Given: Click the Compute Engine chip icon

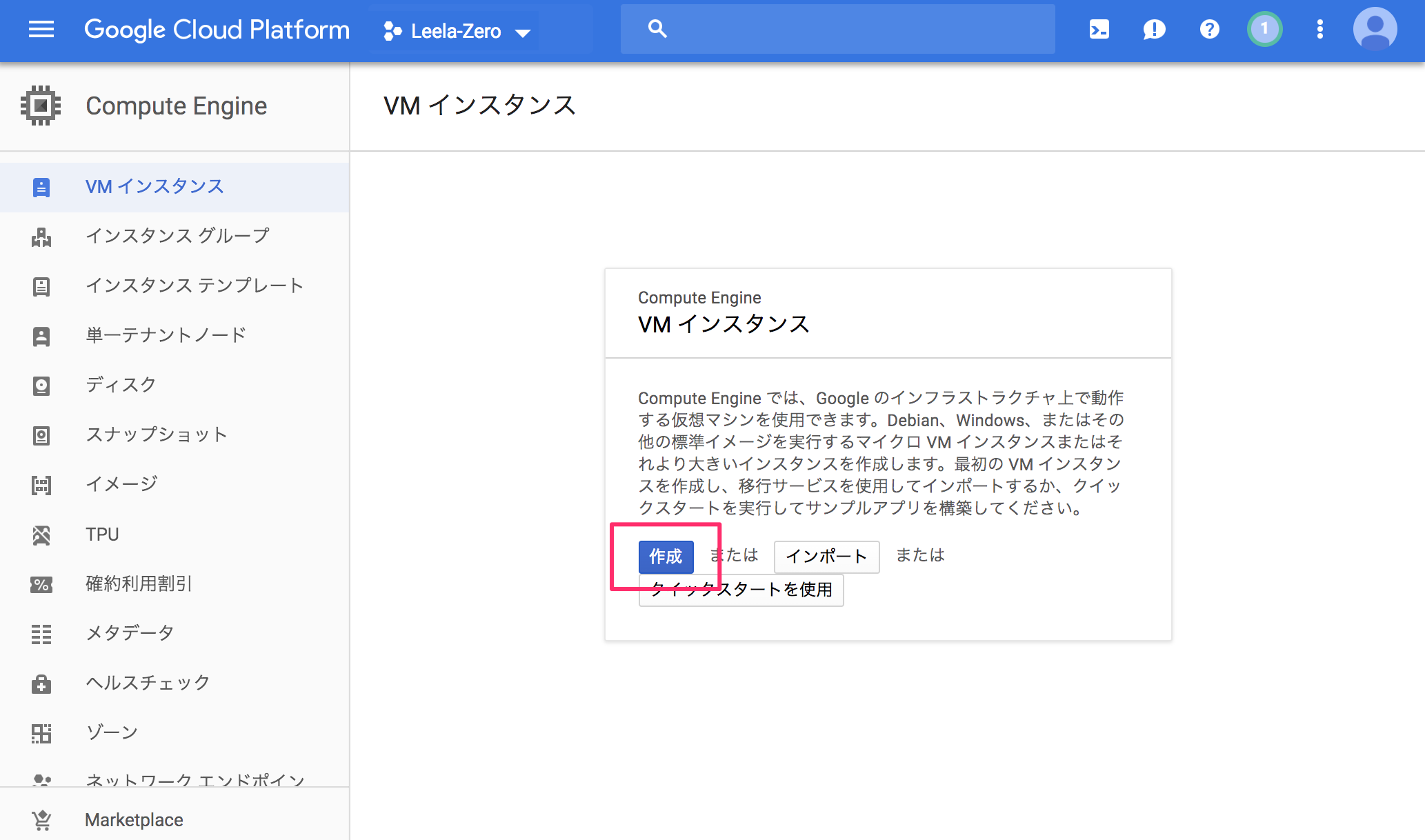Looking at the screenshot, I should point(41,106).
